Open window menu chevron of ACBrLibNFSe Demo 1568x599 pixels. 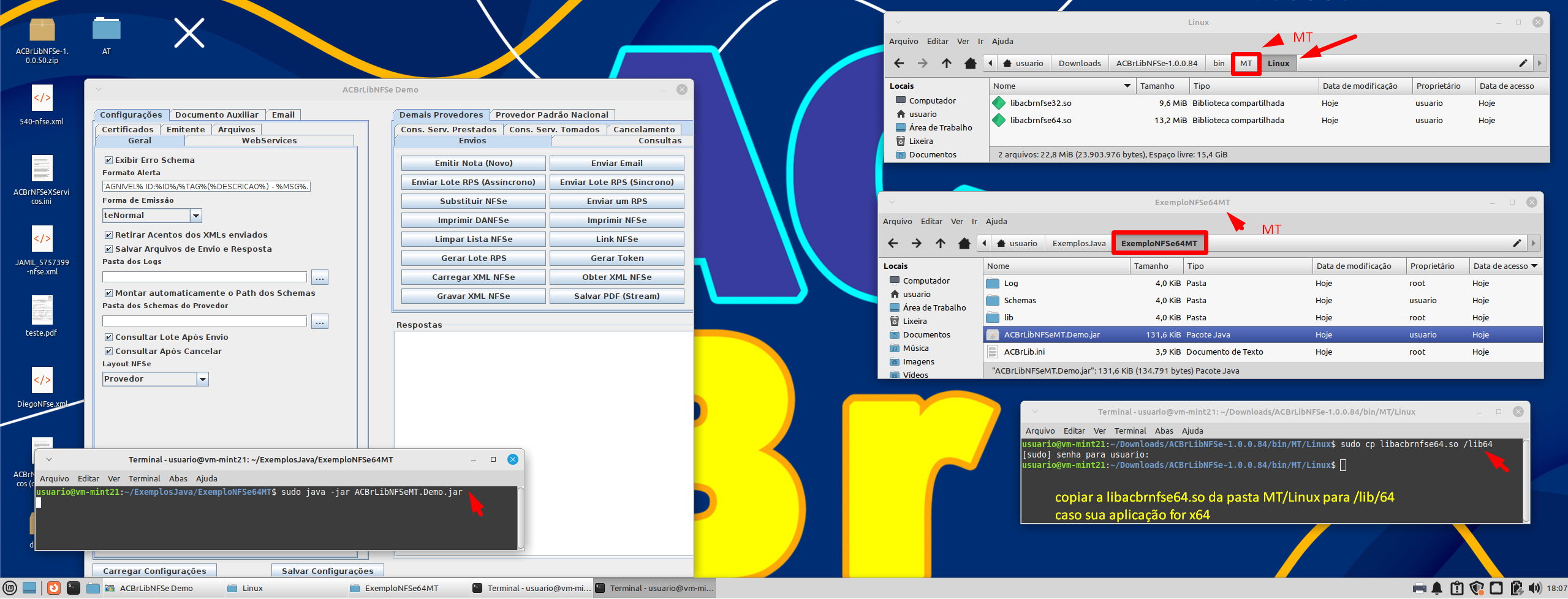tap(99, 89)
